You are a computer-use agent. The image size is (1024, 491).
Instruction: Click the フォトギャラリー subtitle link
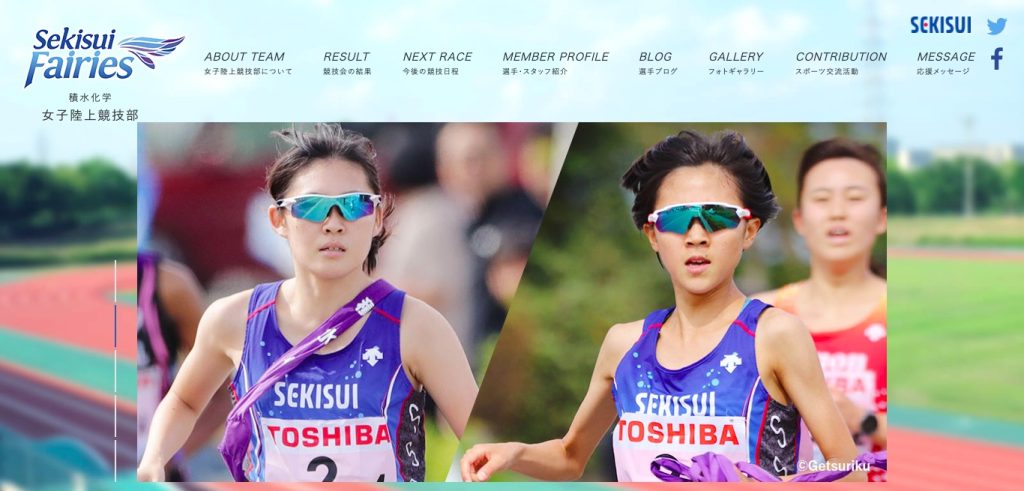click(736, 72)
